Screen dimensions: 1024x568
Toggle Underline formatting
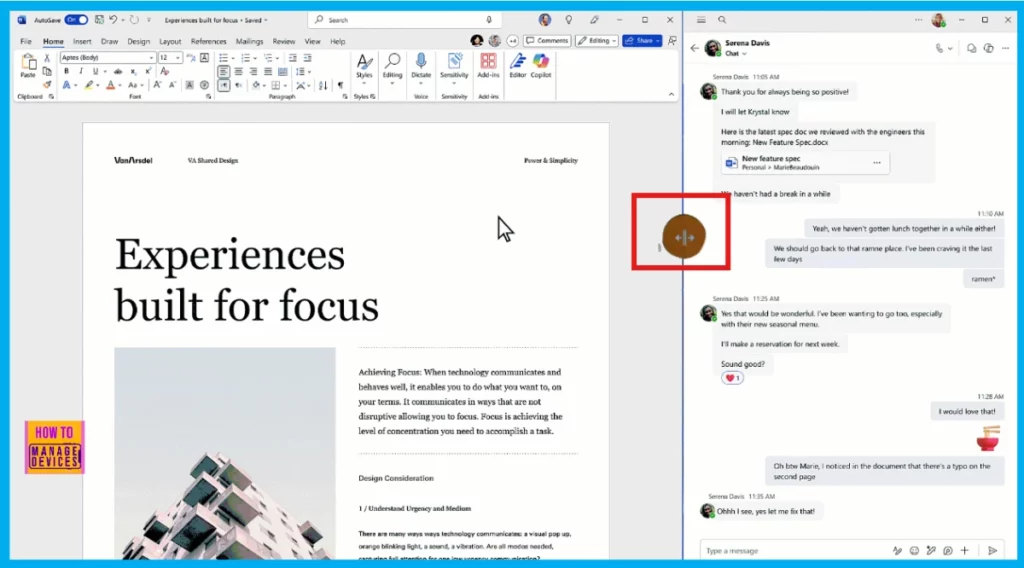coord(95,71)
